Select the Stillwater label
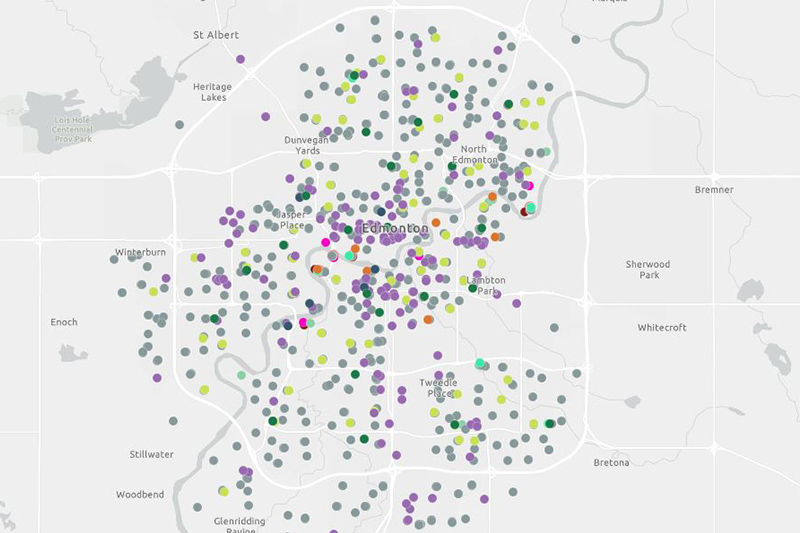This screenshot has width=800, height=533. coord(151,454)
